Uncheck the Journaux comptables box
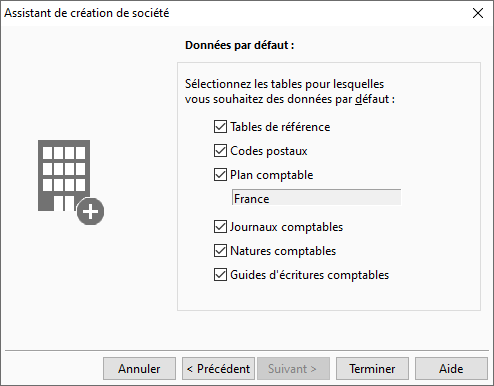The width and height of the screenshot is (494, 386). 220,227
